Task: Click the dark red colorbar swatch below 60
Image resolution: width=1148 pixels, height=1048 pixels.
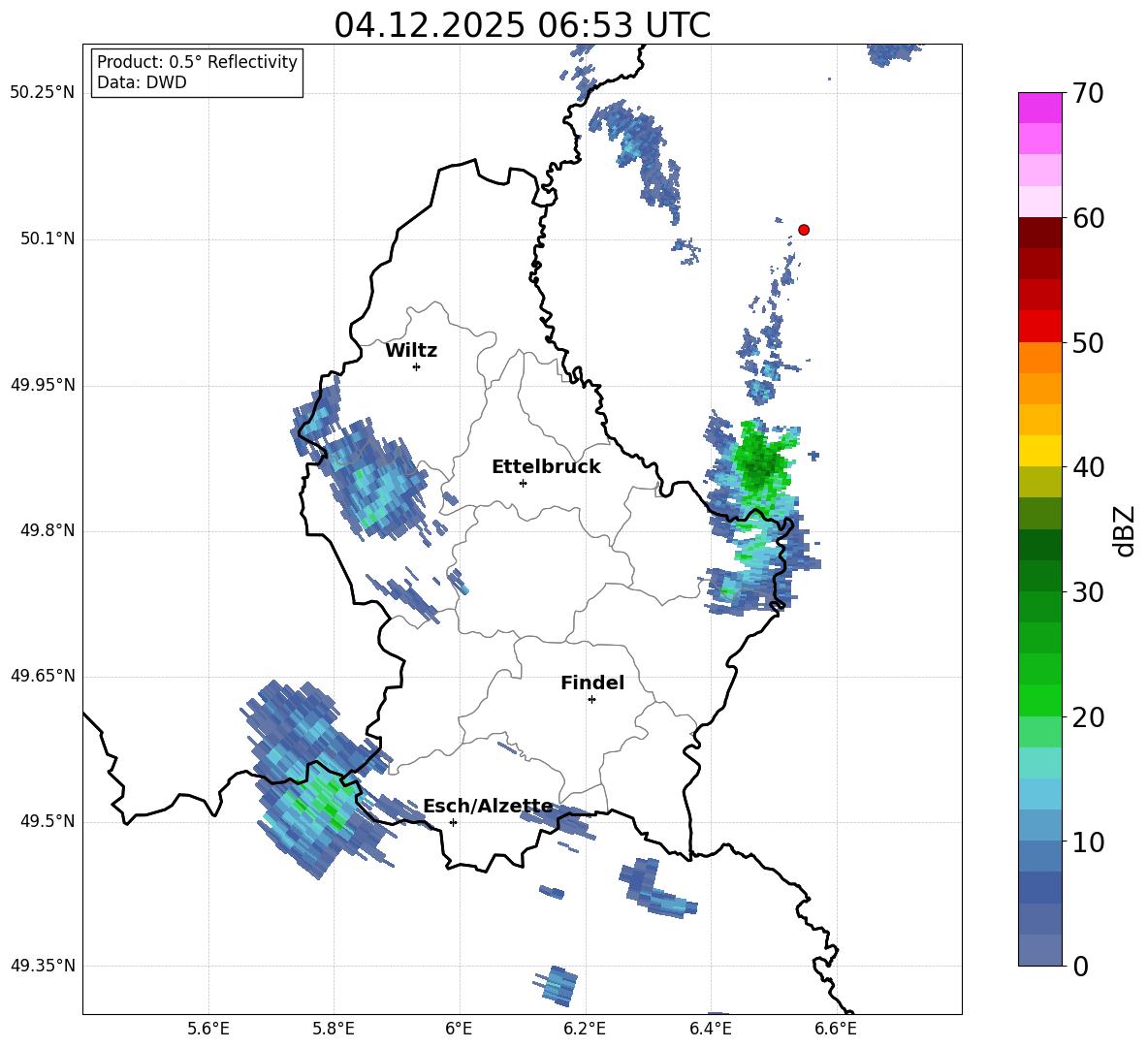Action: (1039, 233)
